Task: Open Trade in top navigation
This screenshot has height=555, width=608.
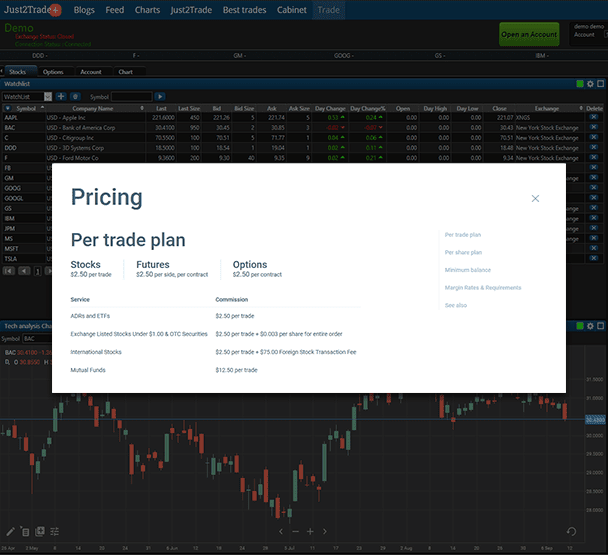Action: pos(328,10)
